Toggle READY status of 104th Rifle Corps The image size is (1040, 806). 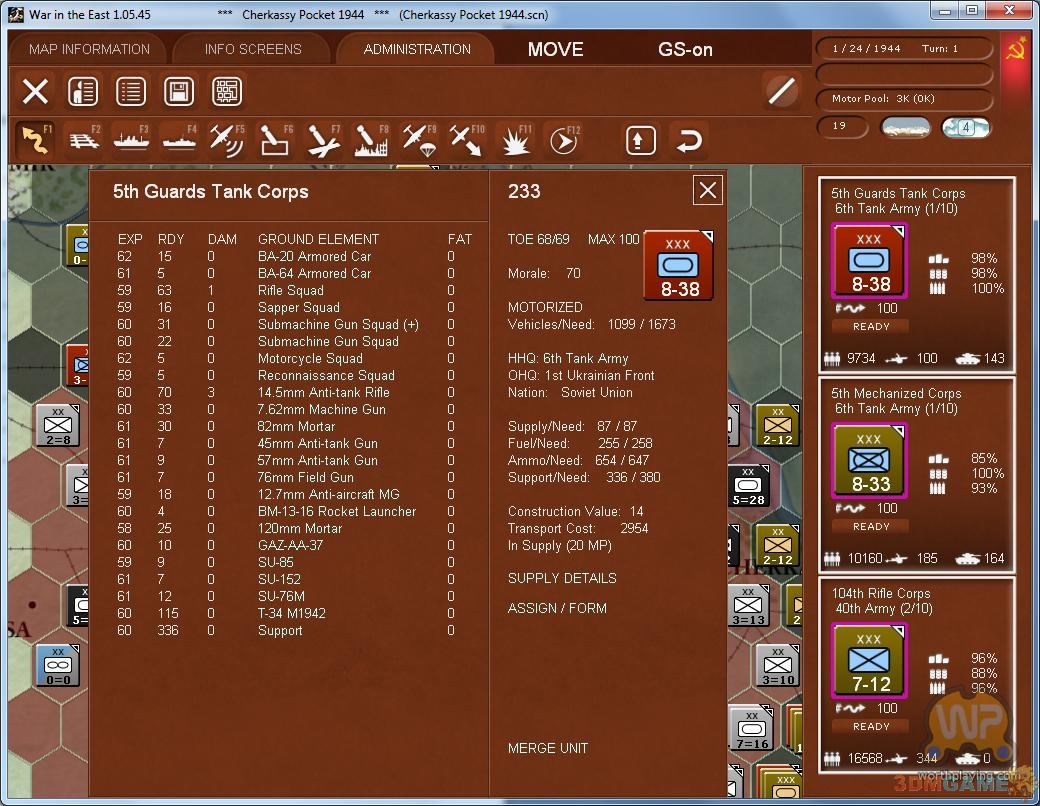click(871, 727)
